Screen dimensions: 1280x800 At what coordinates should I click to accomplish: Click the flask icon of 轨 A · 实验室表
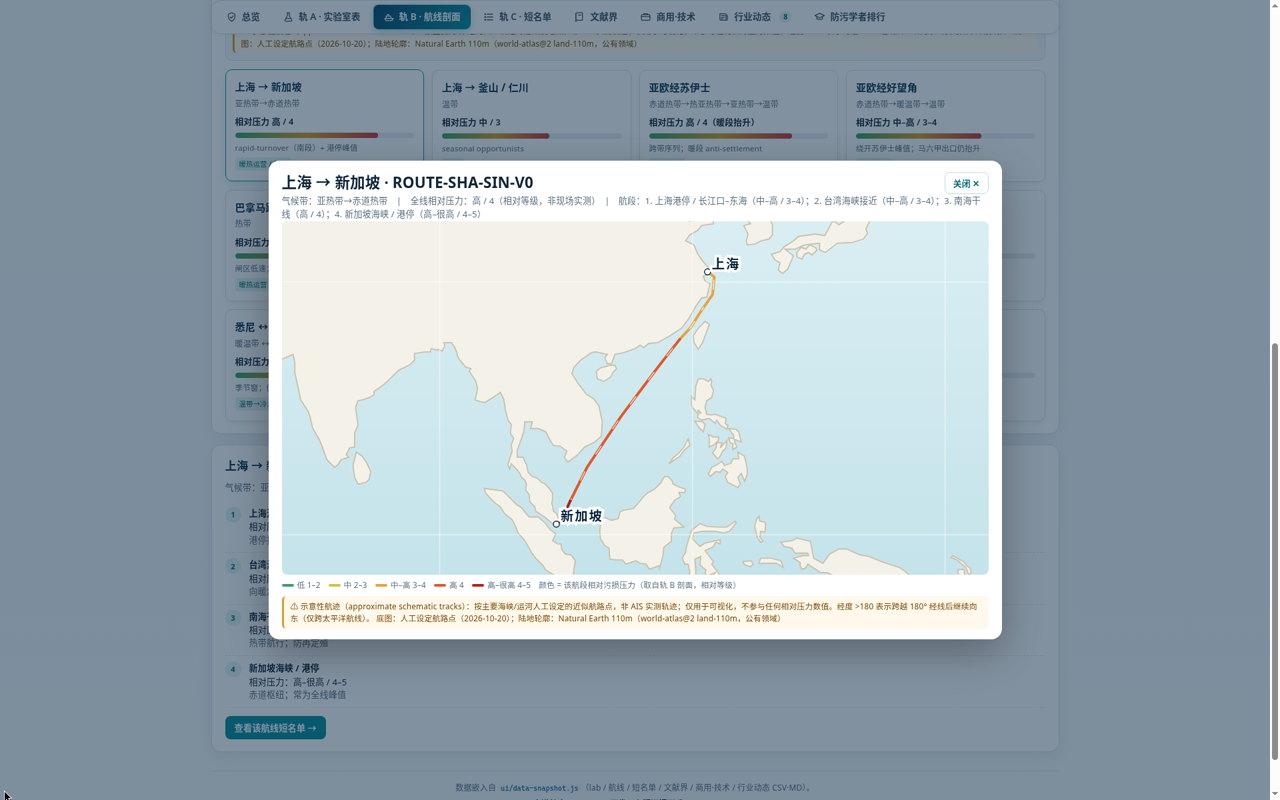point(288,17)
